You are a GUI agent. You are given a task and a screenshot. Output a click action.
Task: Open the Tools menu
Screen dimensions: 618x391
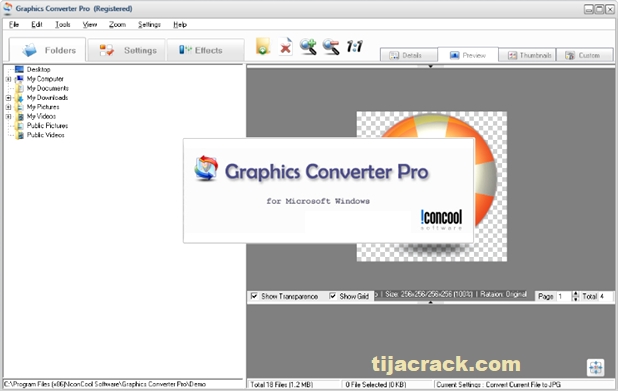pyautogui.click(x=62, y=24)
